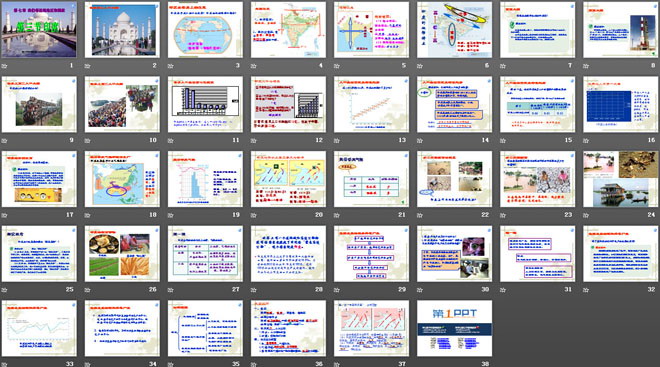Click the animation star icon under slide 2
This screenshot has width=660, height=367.
[88, 66]
